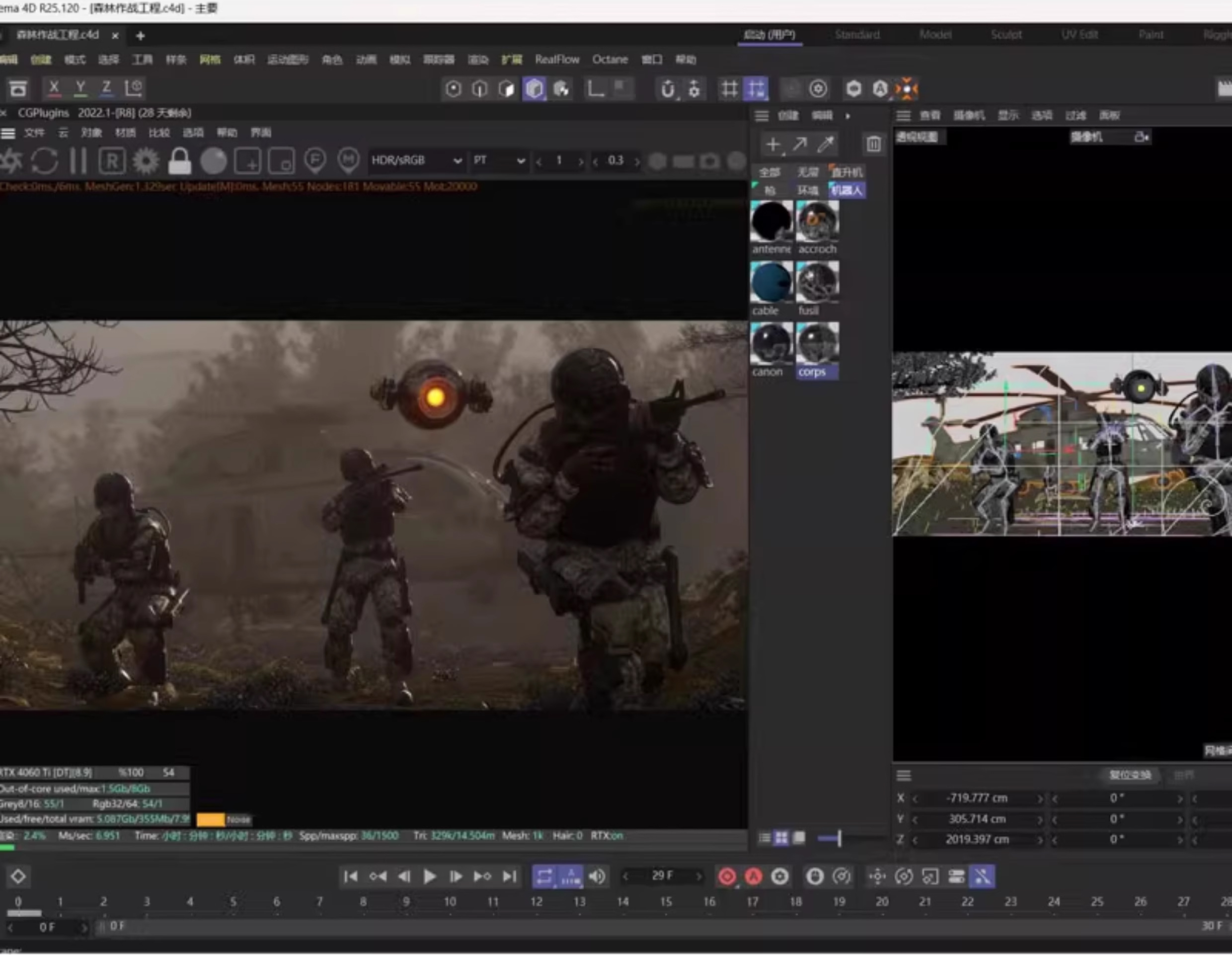This screenshot has width=1232, height=955.
Task: Click the clay mode sphere icon
Action: 213,161
